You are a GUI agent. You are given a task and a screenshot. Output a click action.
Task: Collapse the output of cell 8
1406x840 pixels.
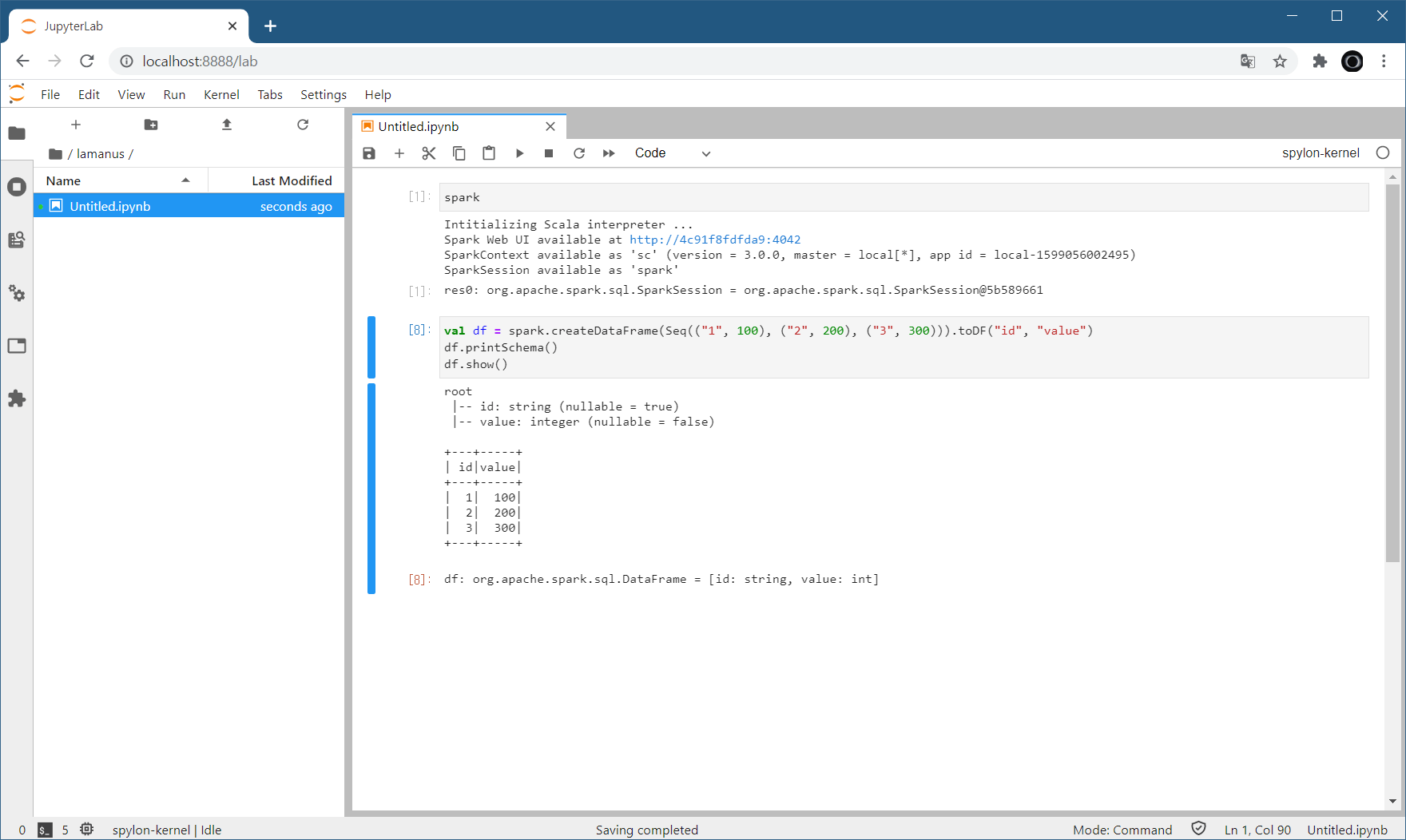tap(371, 489)
